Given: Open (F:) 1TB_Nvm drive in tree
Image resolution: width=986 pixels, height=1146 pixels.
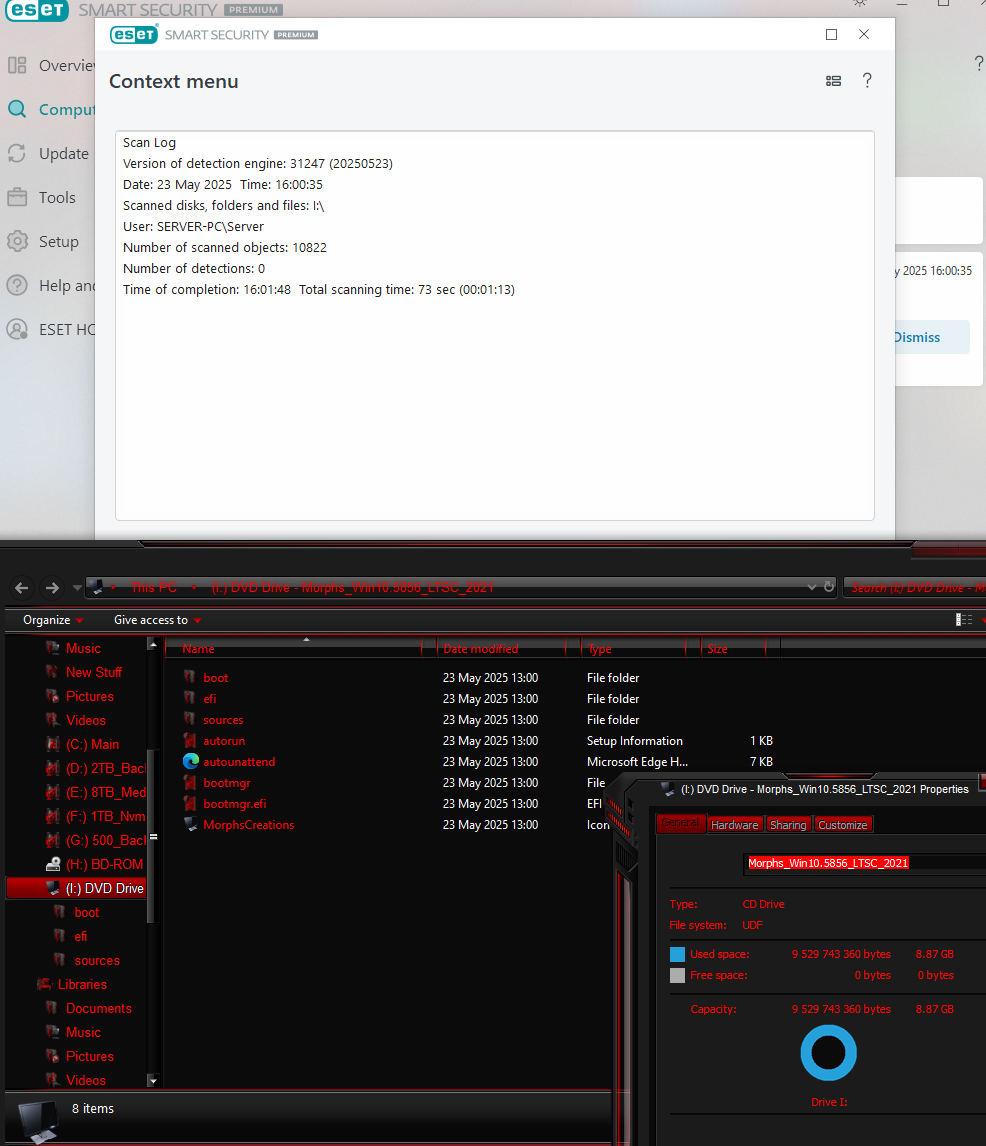Looking at the screenshot, I should click(x=105, y=816).
